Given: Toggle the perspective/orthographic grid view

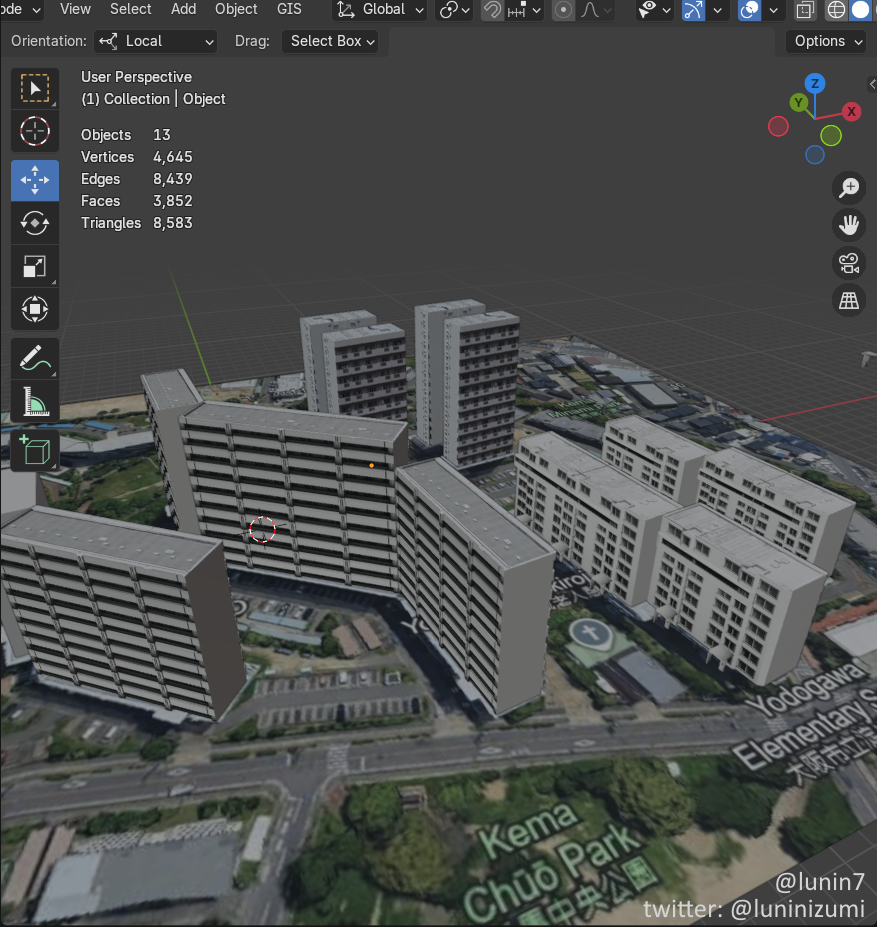Looking at the screenshot, I should [x=849, y=301].
